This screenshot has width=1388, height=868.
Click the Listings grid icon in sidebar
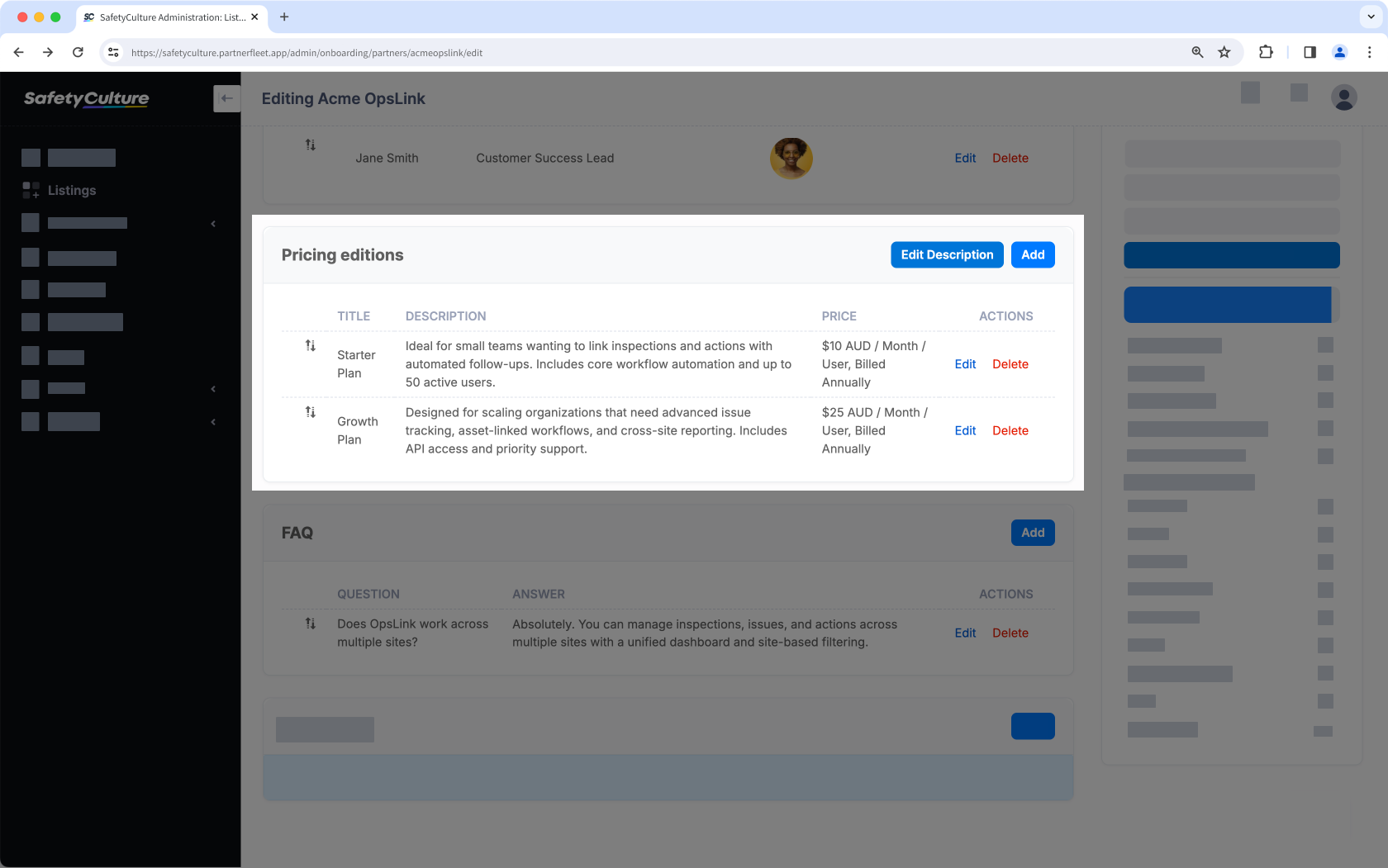pyautogui.click(x=31, y=190)
